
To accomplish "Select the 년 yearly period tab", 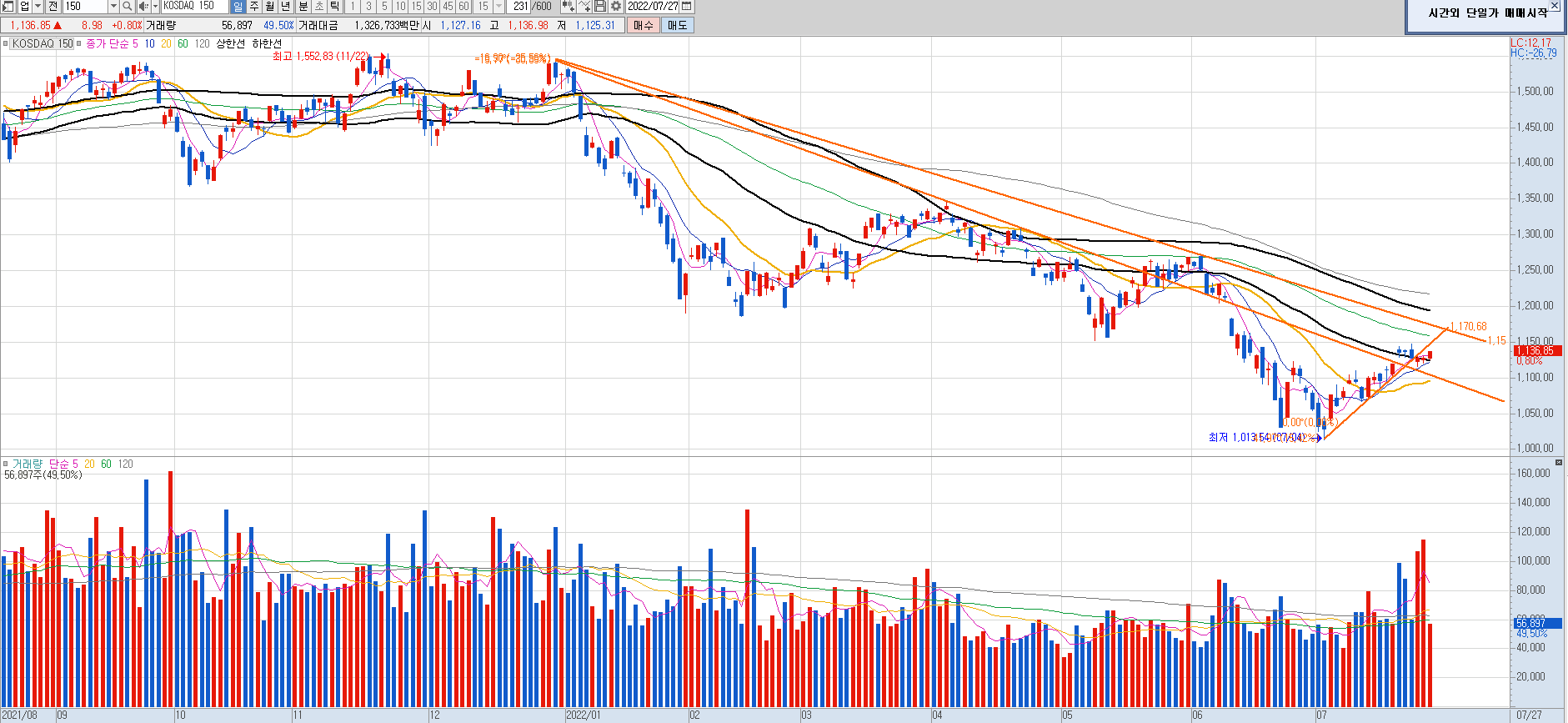I will [286, 6].
